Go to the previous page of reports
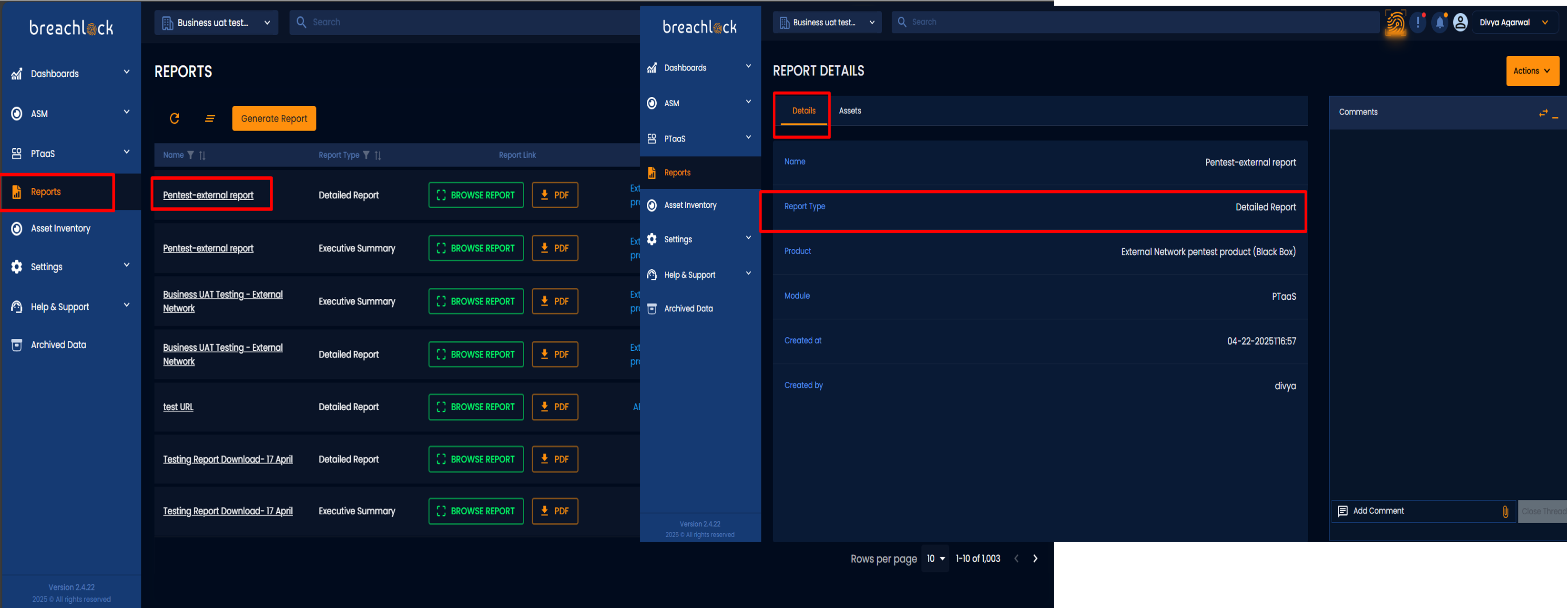Viewport: 1568px width, 609px height. [1016, 559]
